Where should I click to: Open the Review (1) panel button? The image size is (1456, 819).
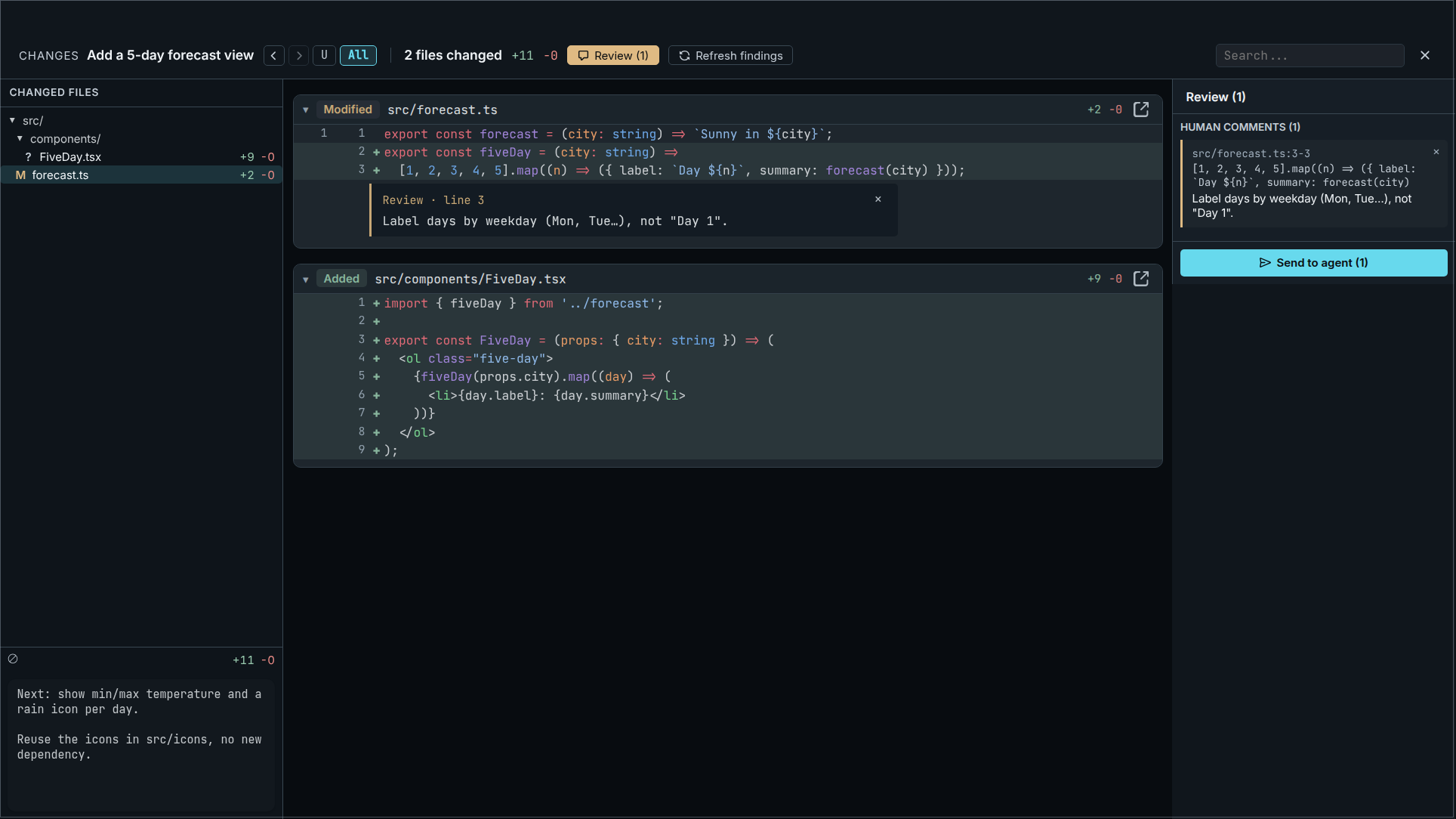pyautogui.click(x=613, y=55)
